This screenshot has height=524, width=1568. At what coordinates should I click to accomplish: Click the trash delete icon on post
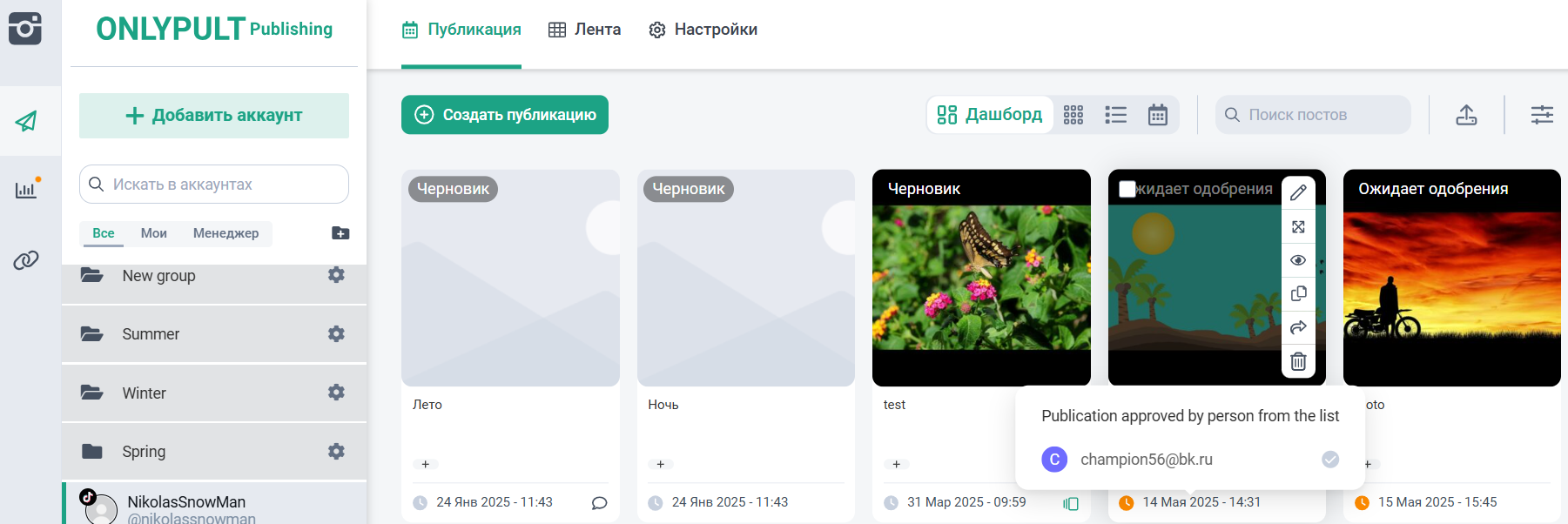click(x=1298, y=361)
